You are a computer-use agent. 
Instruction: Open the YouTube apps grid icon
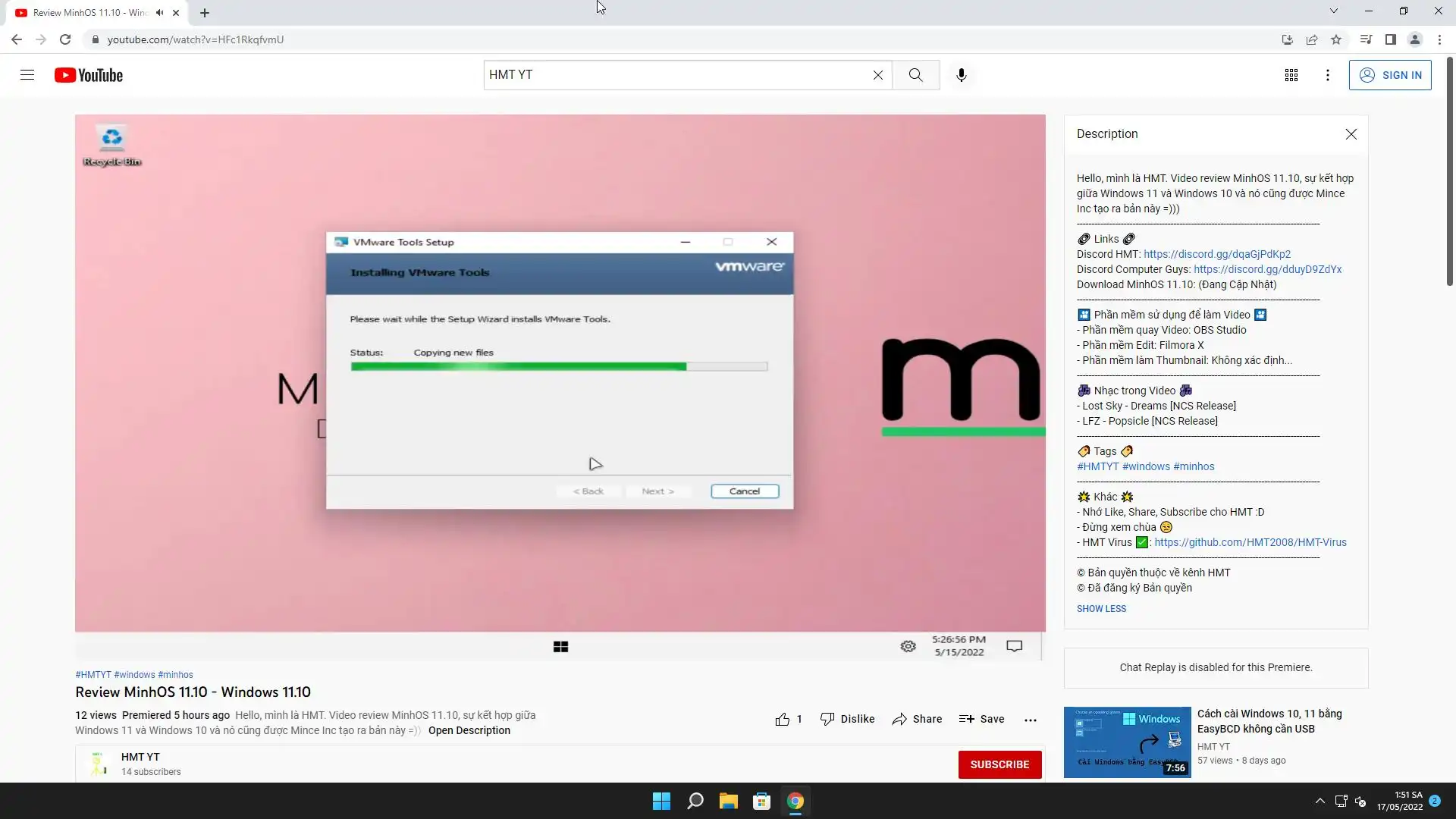pos(1291,75)
